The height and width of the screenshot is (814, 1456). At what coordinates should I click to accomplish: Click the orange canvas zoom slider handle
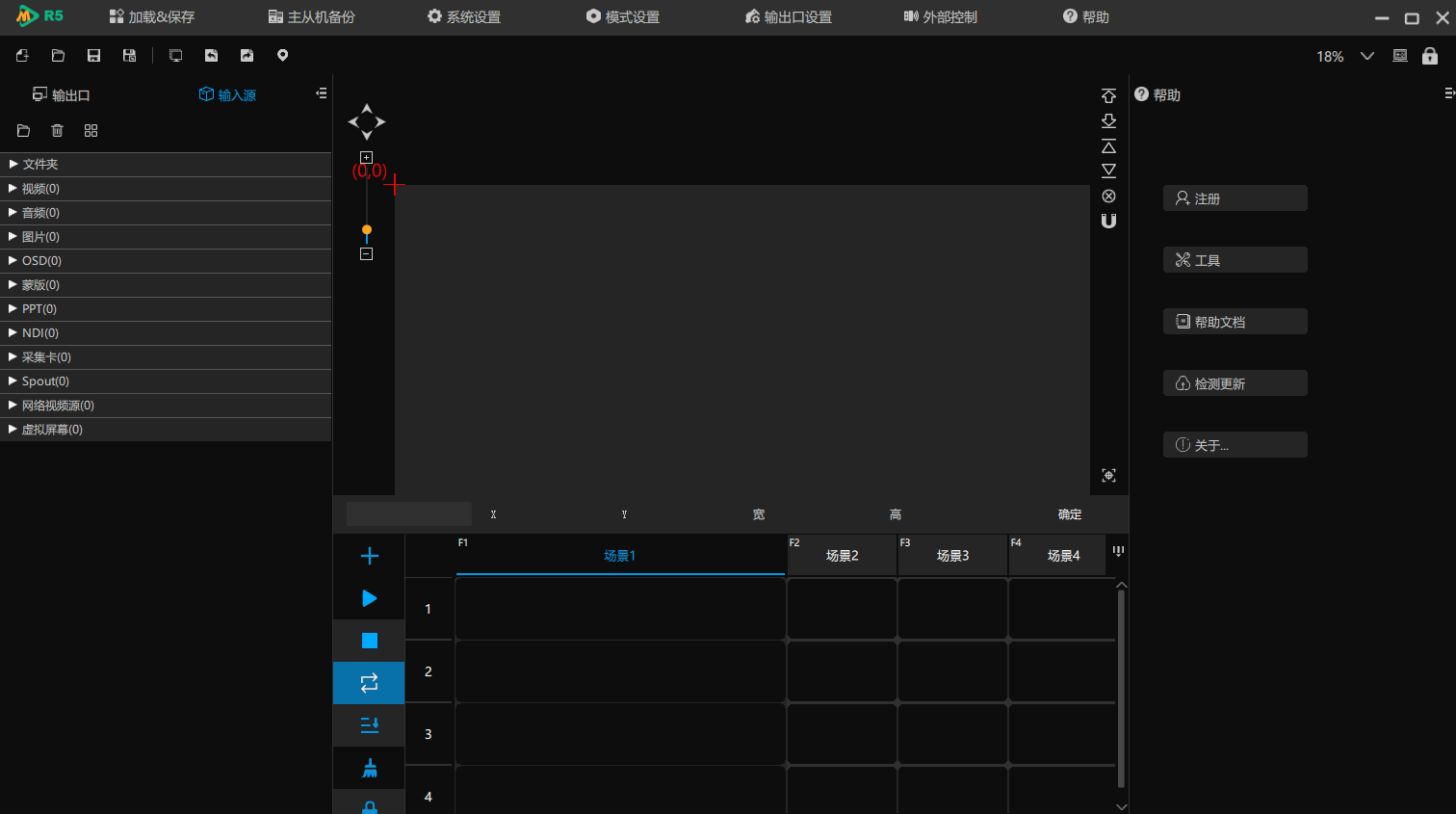(x=366, y=230)
